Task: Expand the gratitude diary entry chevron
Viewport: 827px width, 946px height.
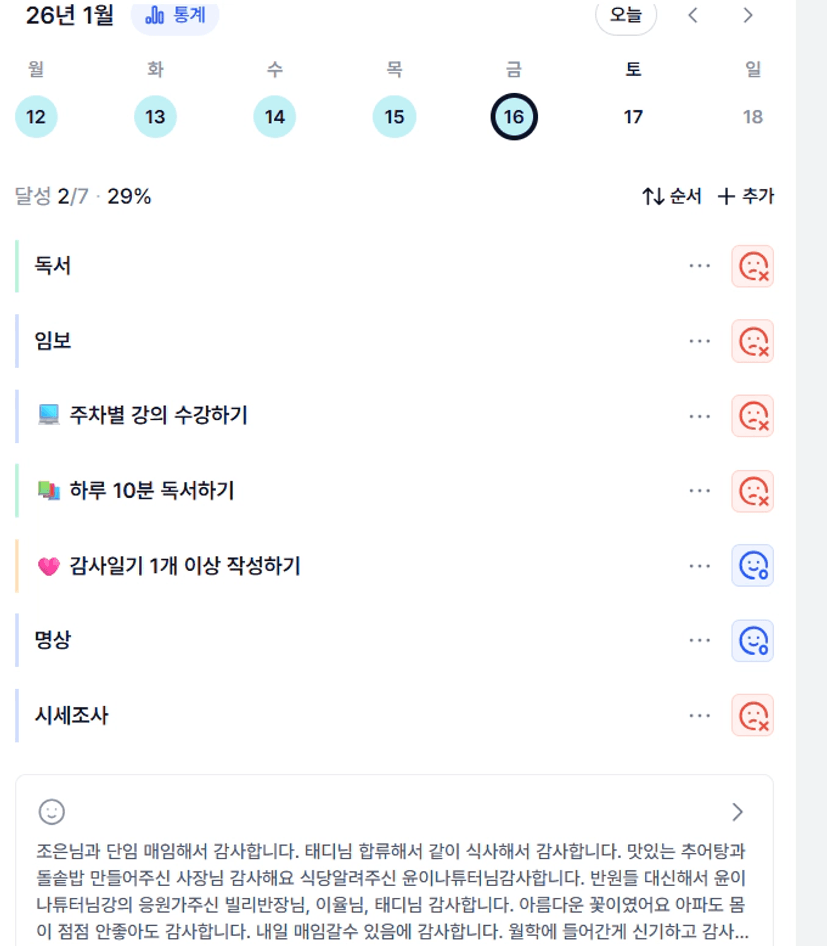Action: (x=738, y=811)
